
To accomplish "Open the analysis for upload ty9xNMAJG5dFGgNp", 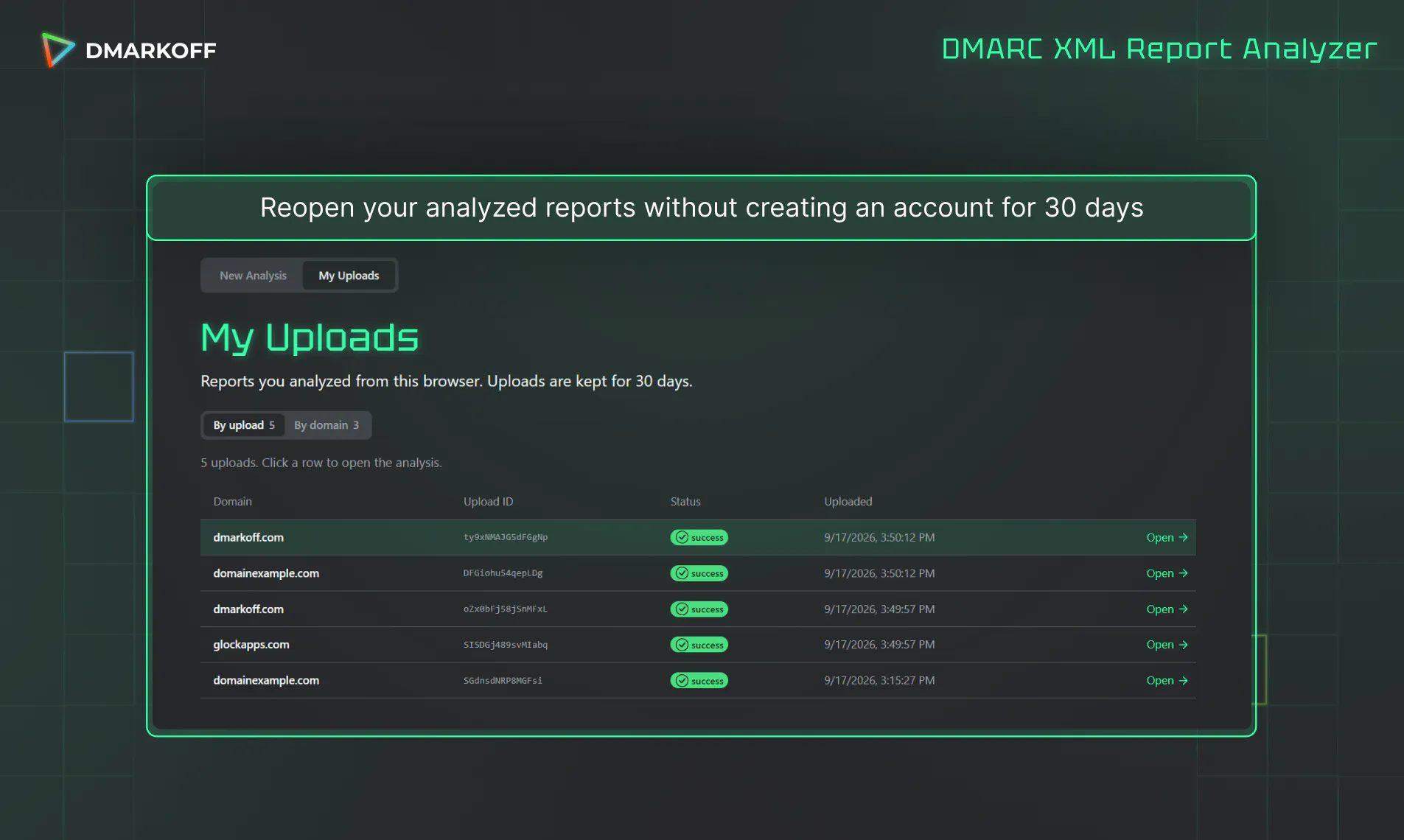I will 1167,538.
